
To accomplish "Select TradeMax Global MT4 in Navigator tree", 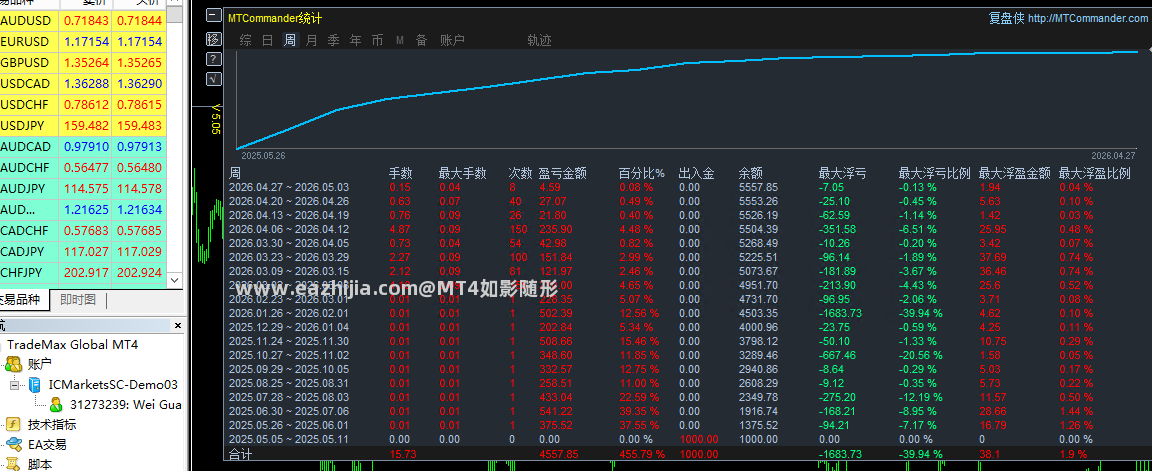I will pyautogui.click(x=72, y=345).
